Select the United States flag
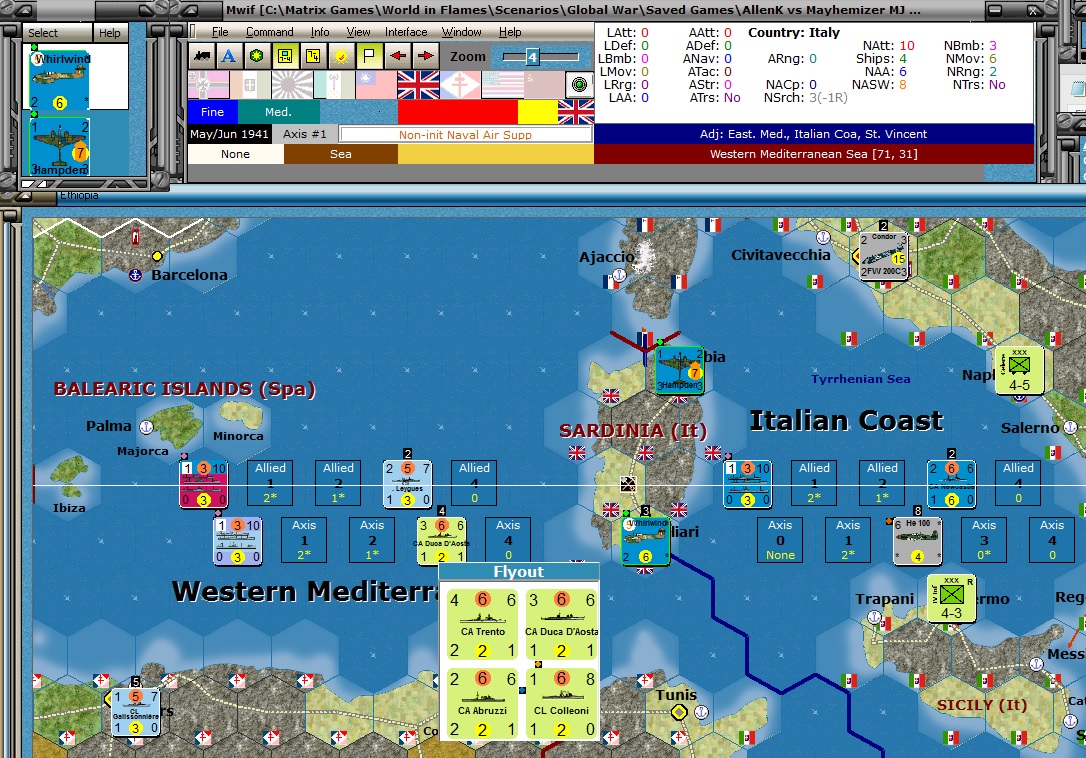 pos(503,85)
